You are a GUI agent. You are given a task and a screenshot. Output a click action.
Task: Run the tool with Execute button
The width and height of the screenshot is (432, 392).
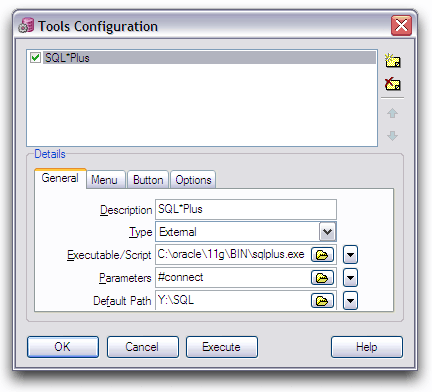222,347
